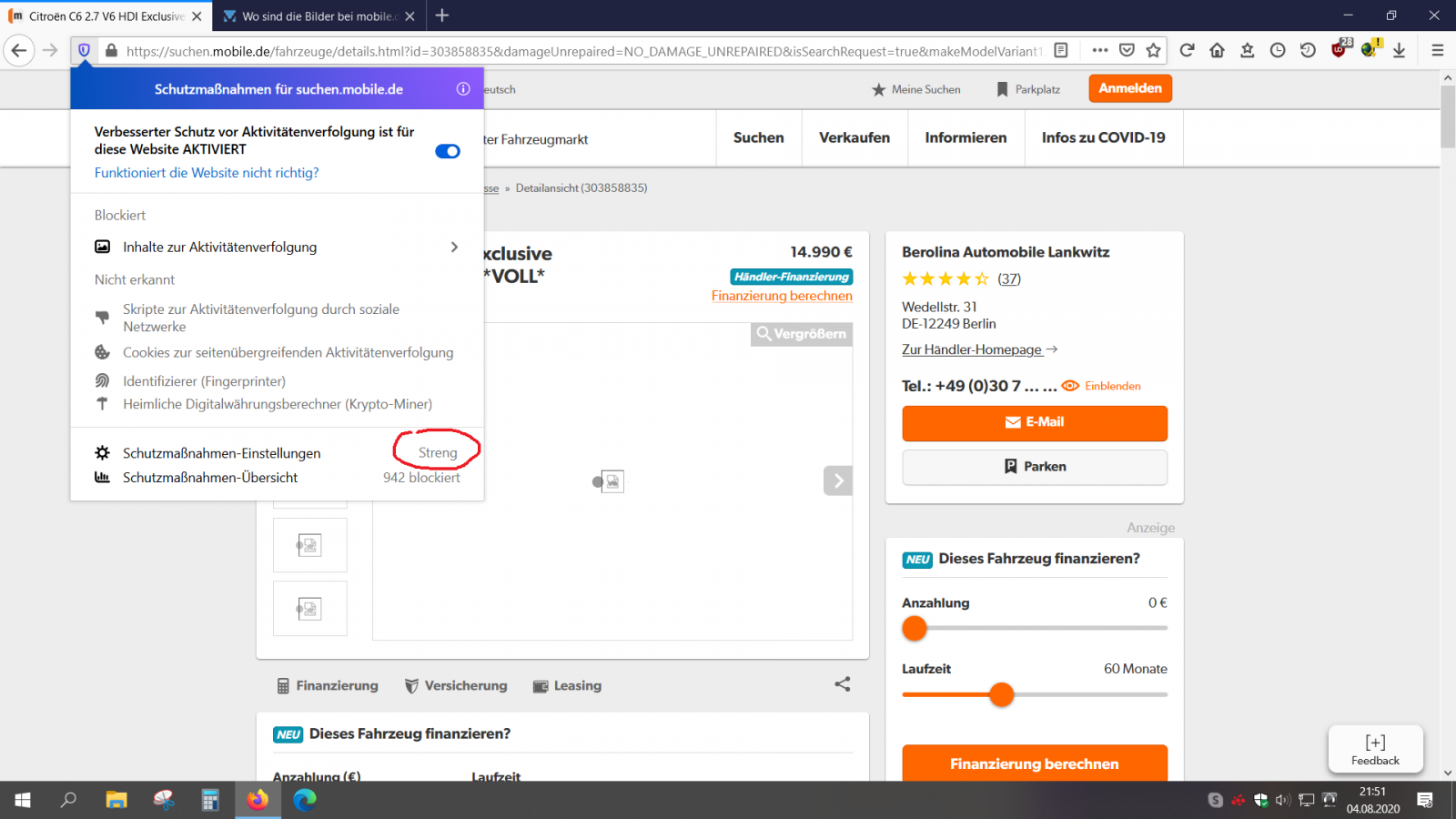
Task: Click the orange Anmelden button
Action: point(1130,88)
